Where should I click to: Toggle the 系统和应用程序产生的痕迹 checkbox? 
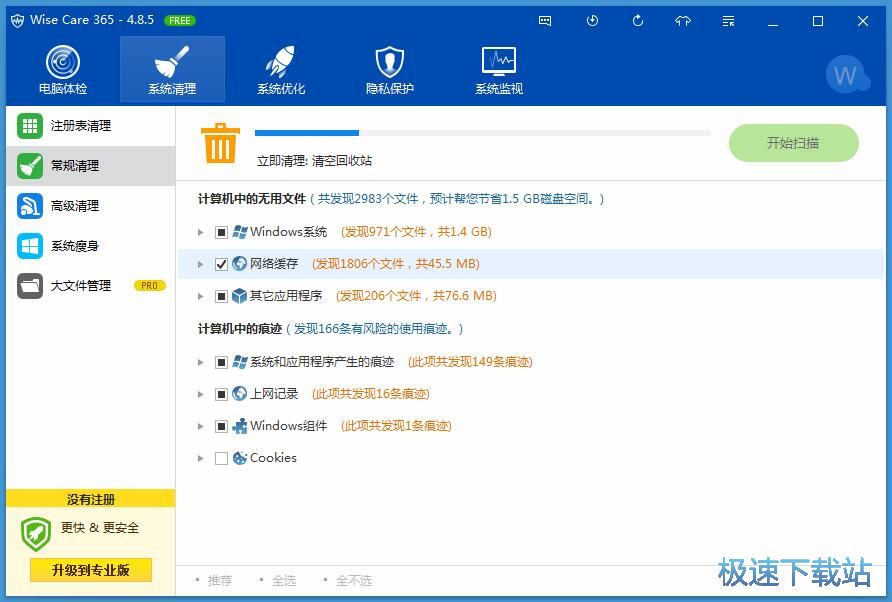tap(221, 362)
